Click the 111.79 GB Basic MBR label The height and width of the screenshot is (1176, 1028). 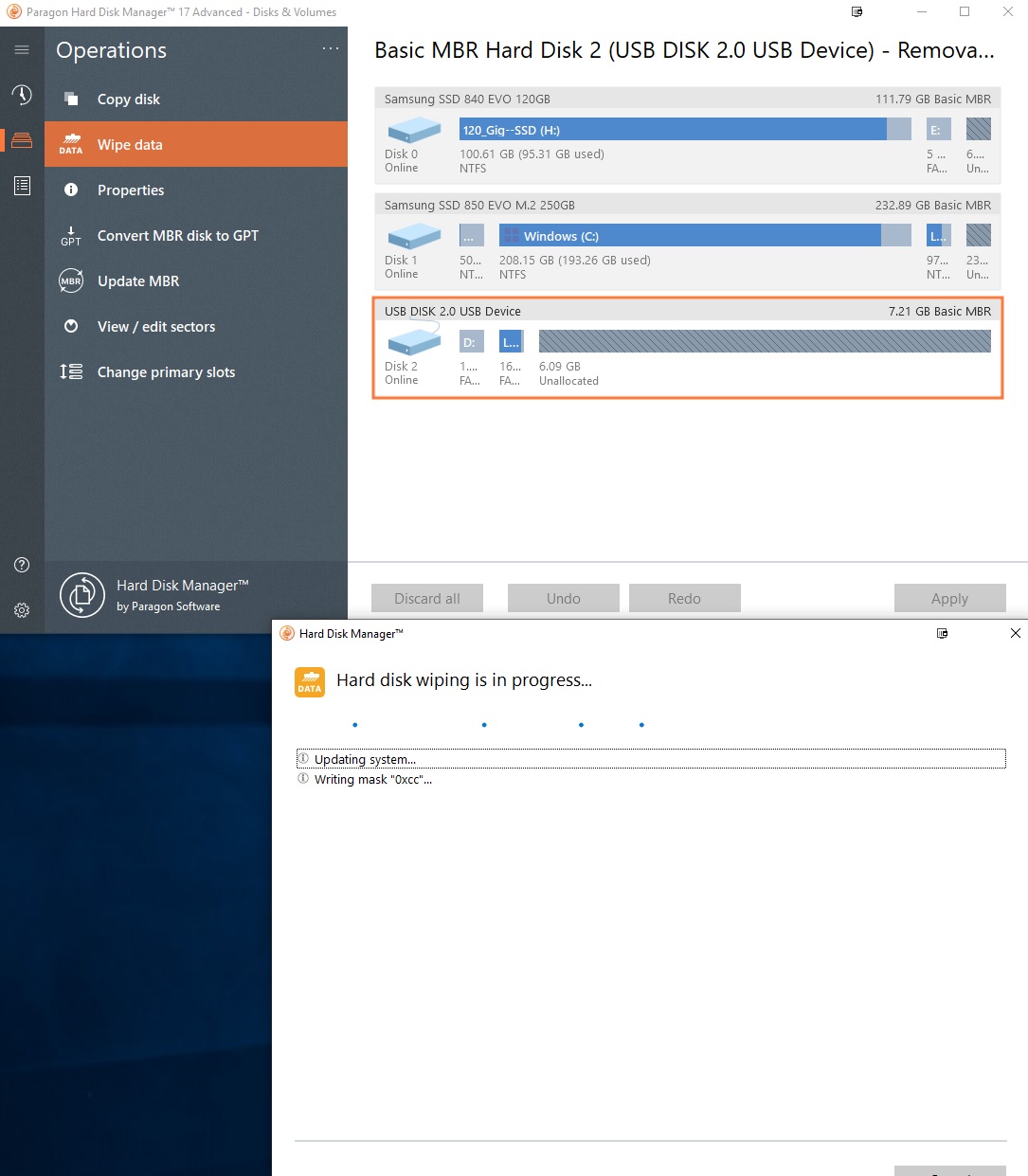933,99
